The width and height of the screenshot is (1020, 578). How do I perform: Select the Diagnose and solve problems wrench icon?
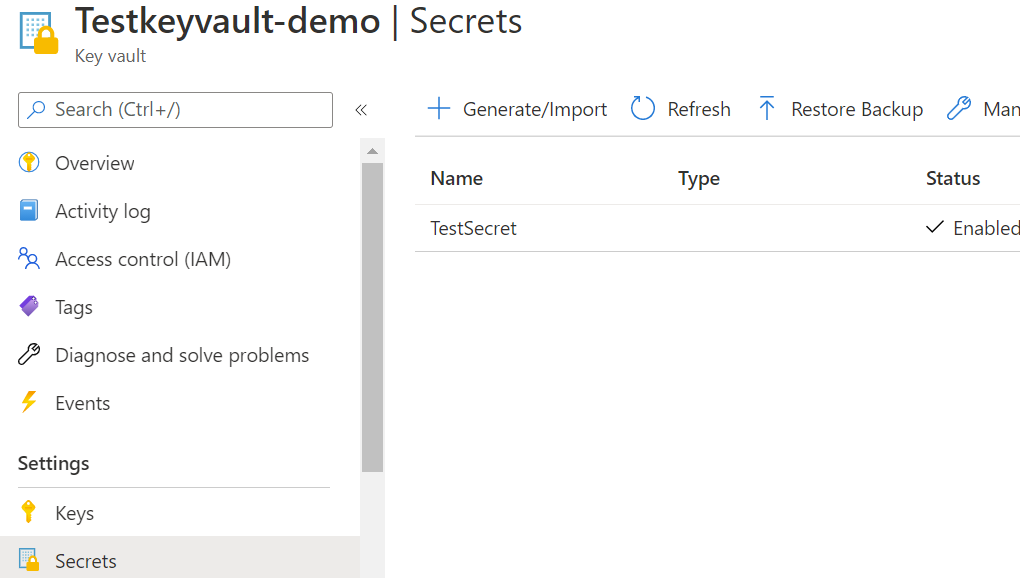click(x=27, y=355)
